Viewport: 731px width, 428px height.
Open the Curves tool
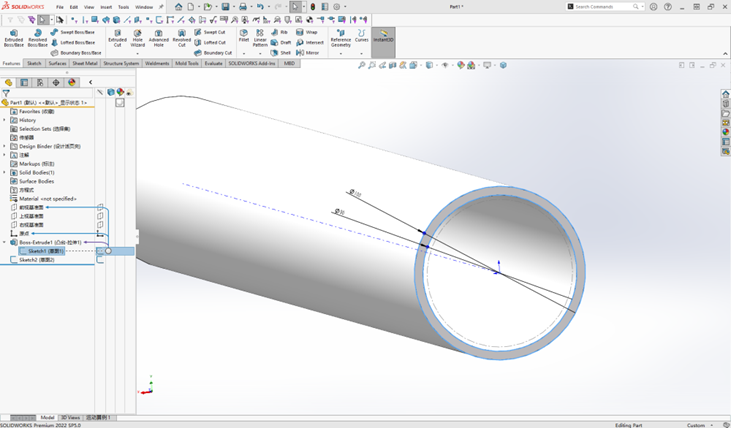click(361, 35)
